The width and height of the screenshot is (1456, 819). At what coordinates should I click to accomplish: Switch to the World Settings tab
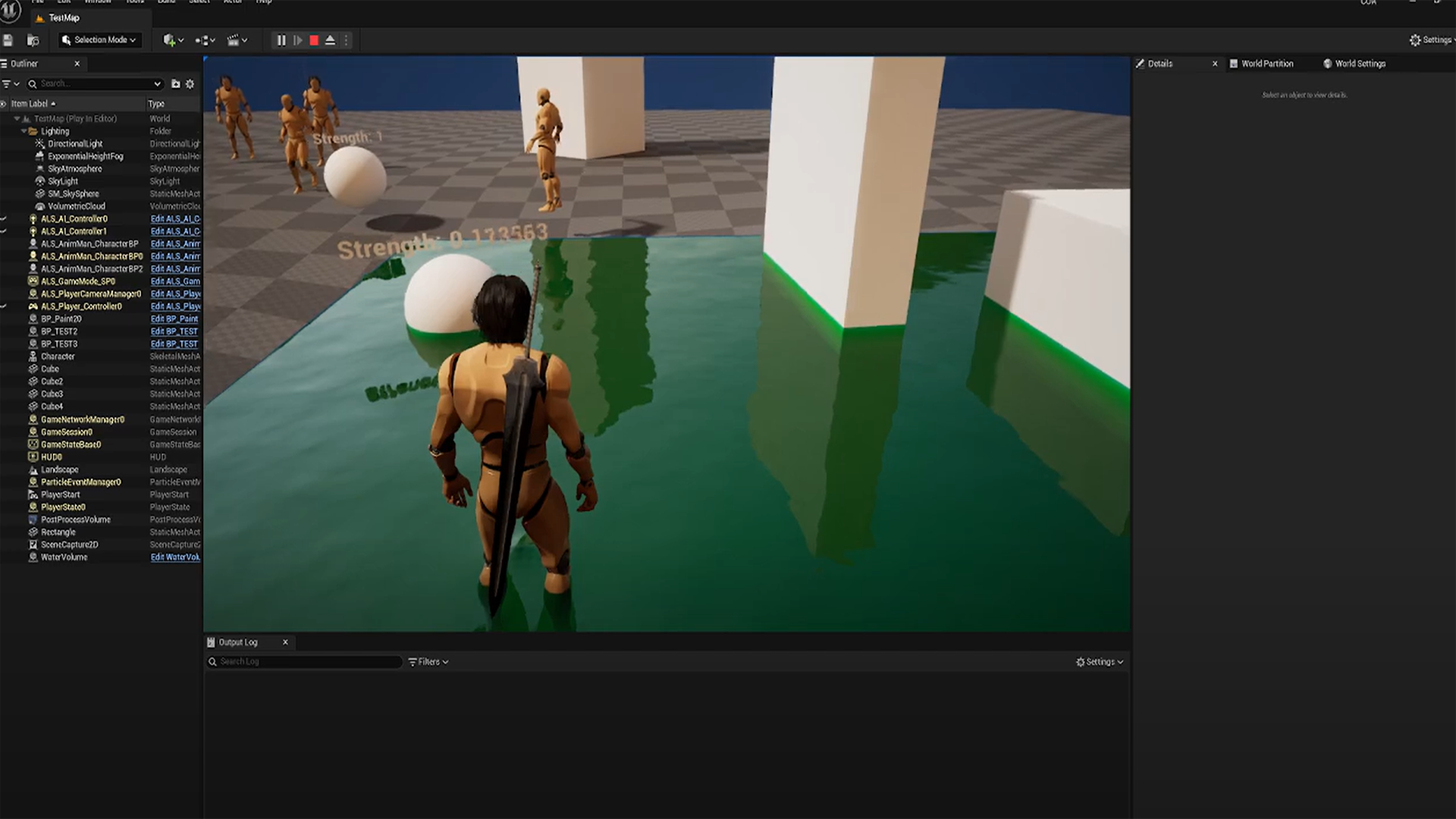pyautogui.click(x=1359, y=64)
